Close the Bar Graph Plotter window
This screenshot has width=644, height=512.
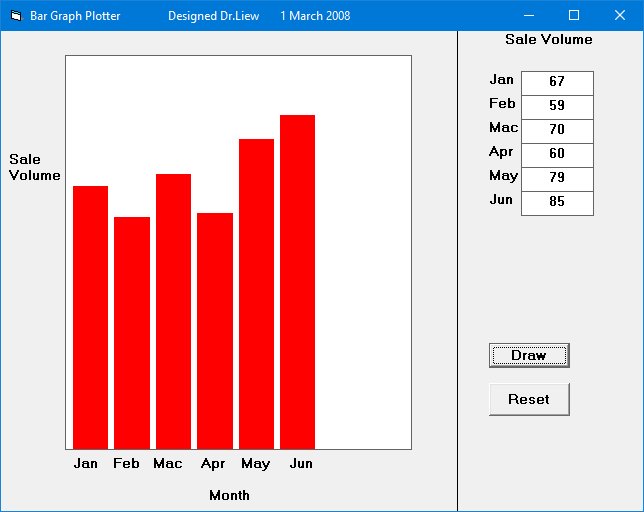click(620, 16)
